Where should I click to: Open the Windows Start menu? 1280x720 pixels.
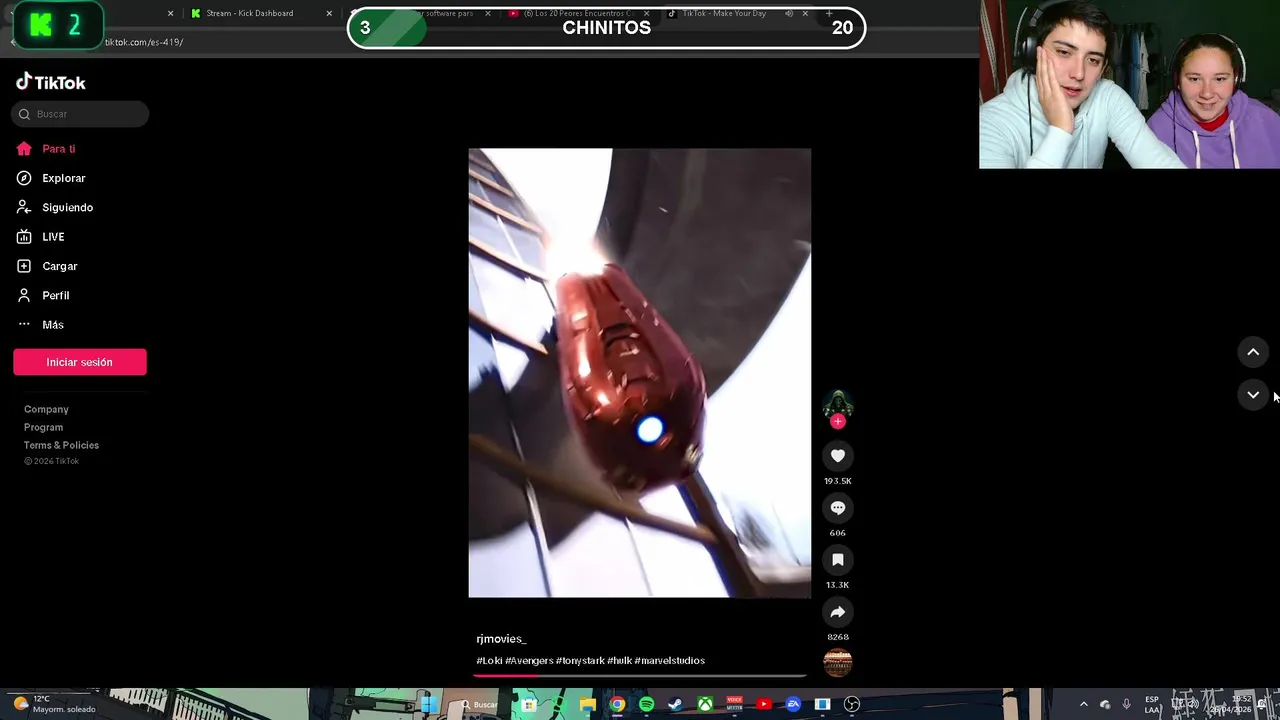point(430,705)
